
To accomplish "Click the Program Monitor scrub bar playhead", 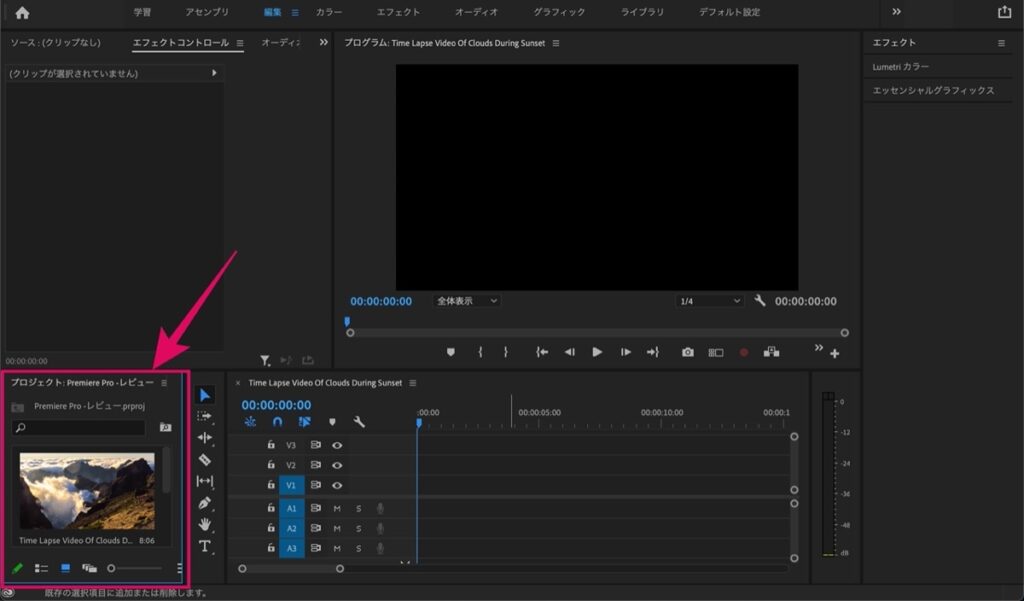I will coord(347,321).
